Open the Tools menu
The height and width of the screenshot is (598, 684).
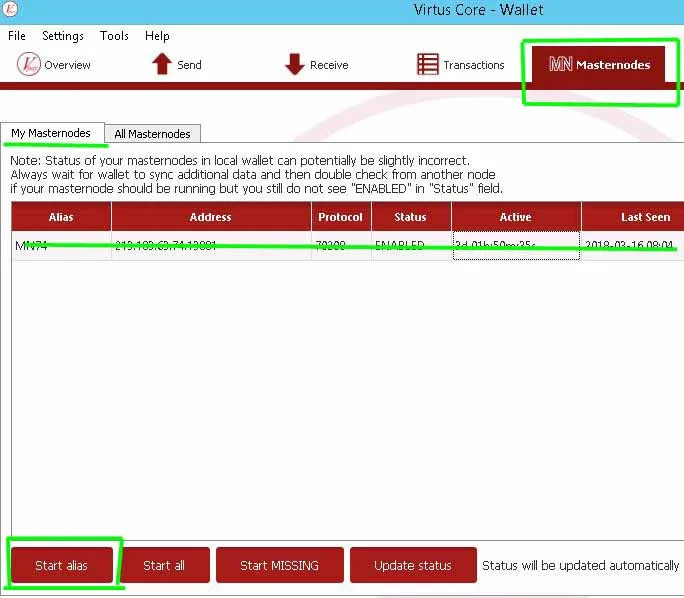coord(114,36)
